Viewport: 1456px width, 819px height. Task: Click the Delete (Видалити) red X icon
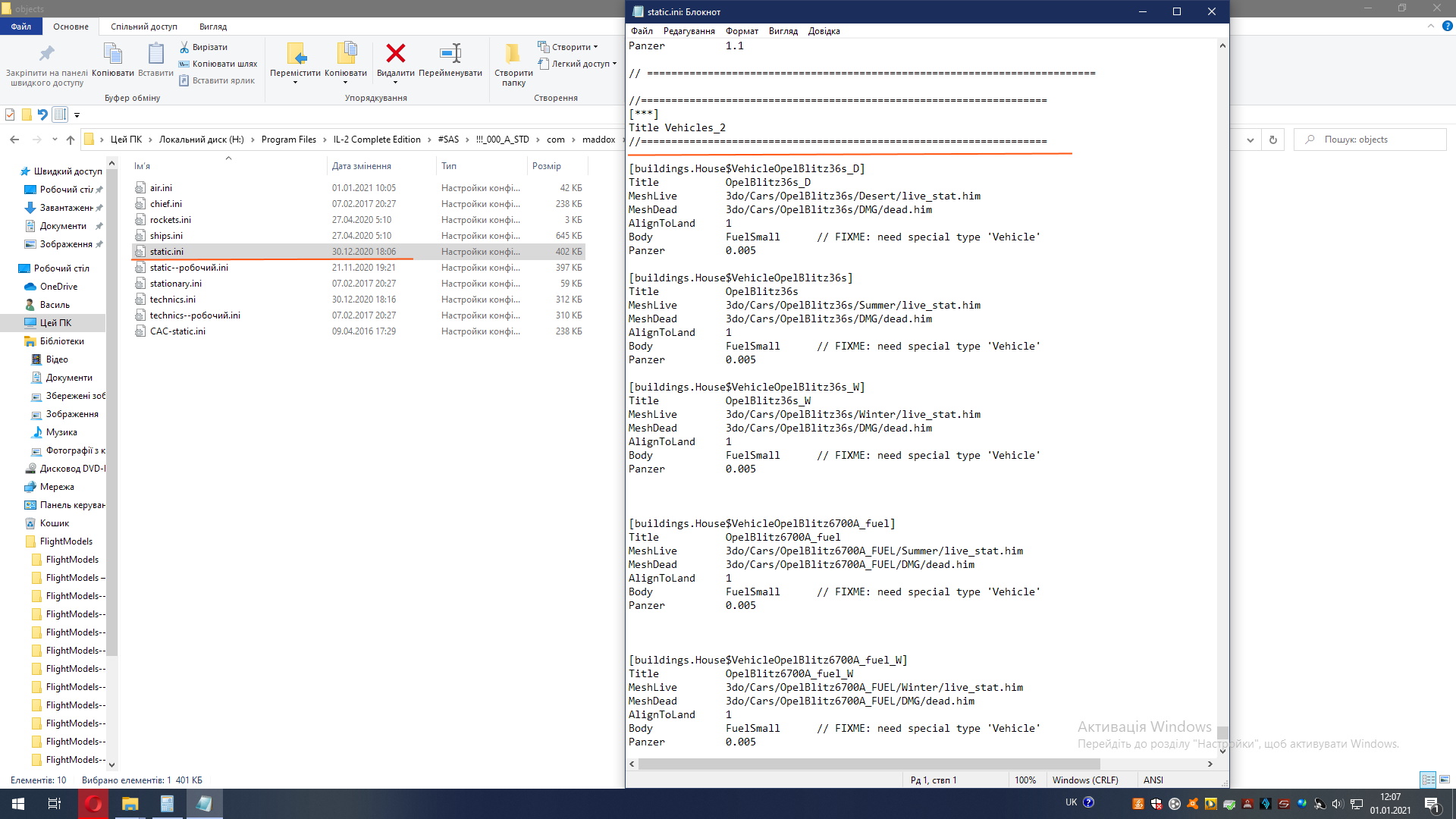tap(395, 54)
